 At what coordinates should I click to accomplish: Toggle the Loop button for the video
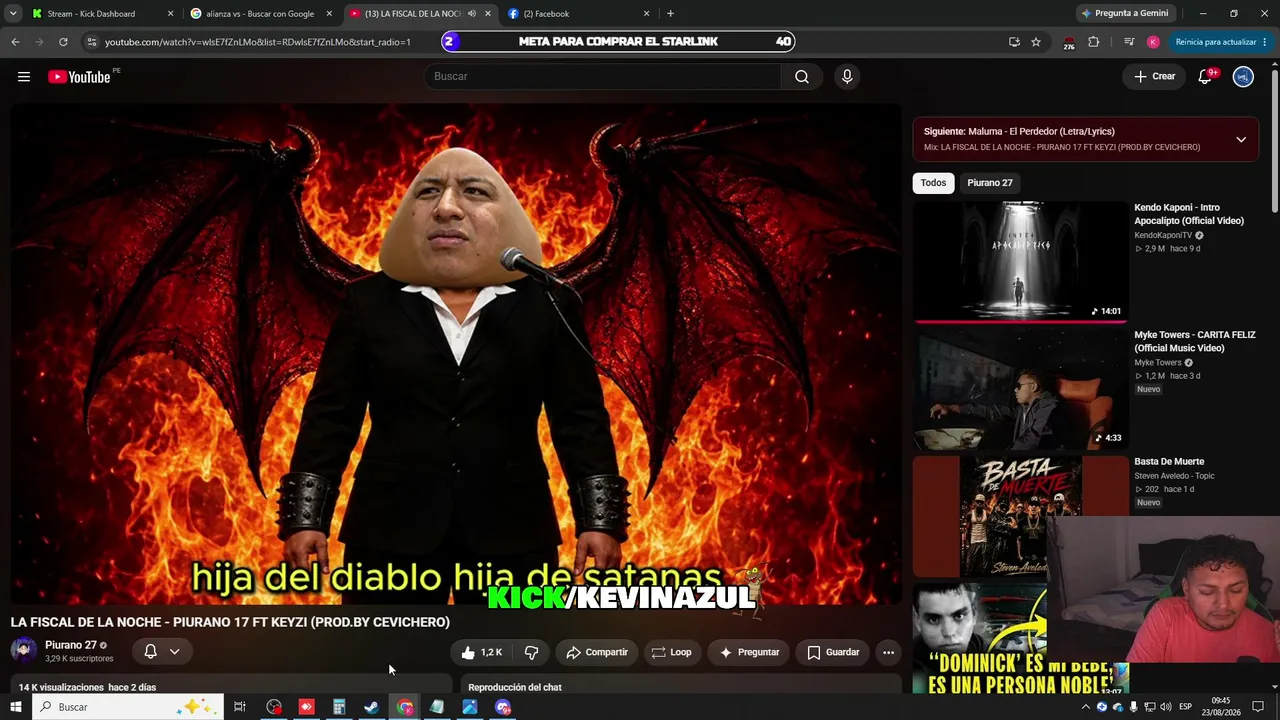[x=672, y=652]
